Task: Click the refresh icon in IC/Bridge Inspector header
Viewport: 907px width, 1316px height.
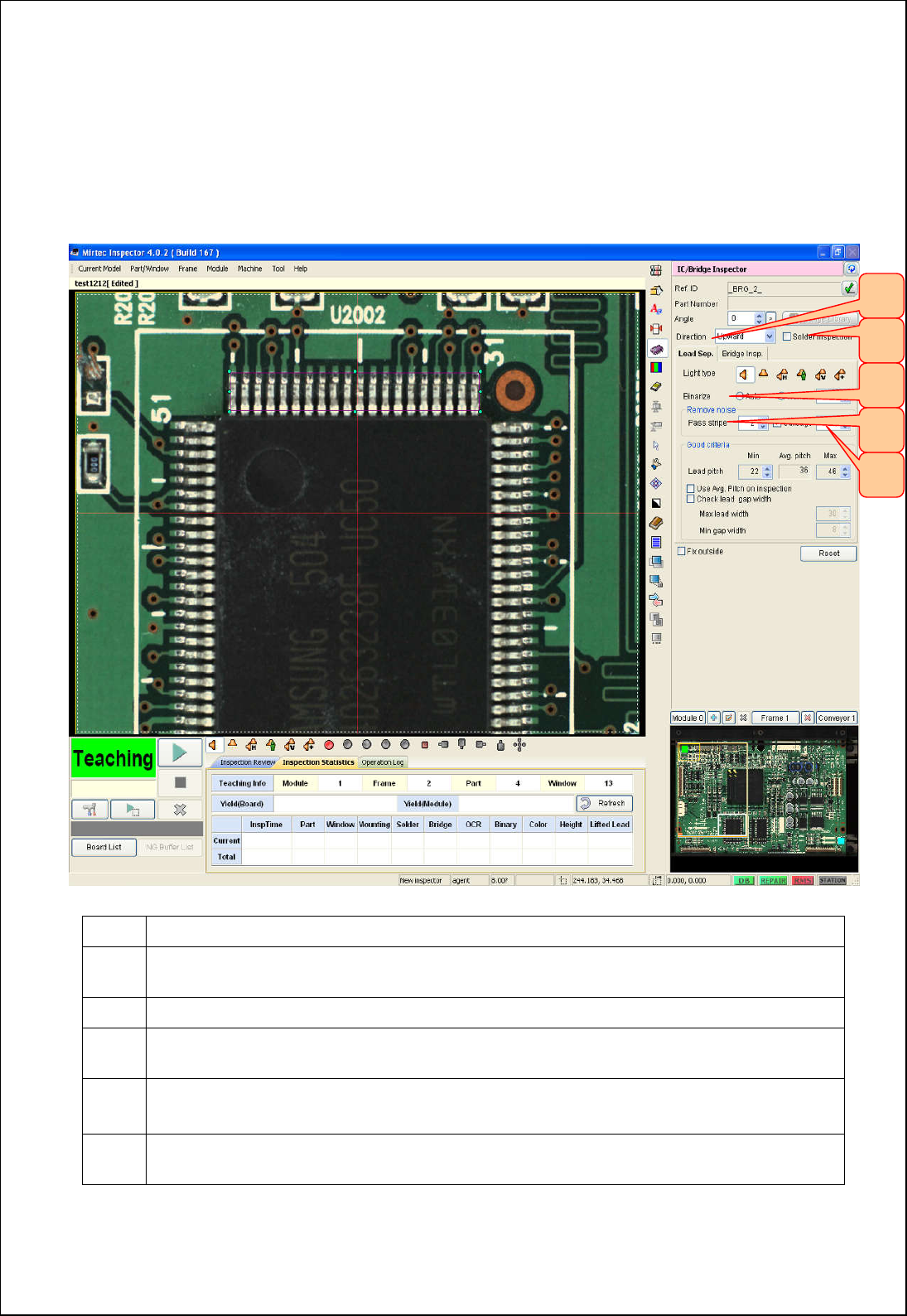Action: [851, 269]
